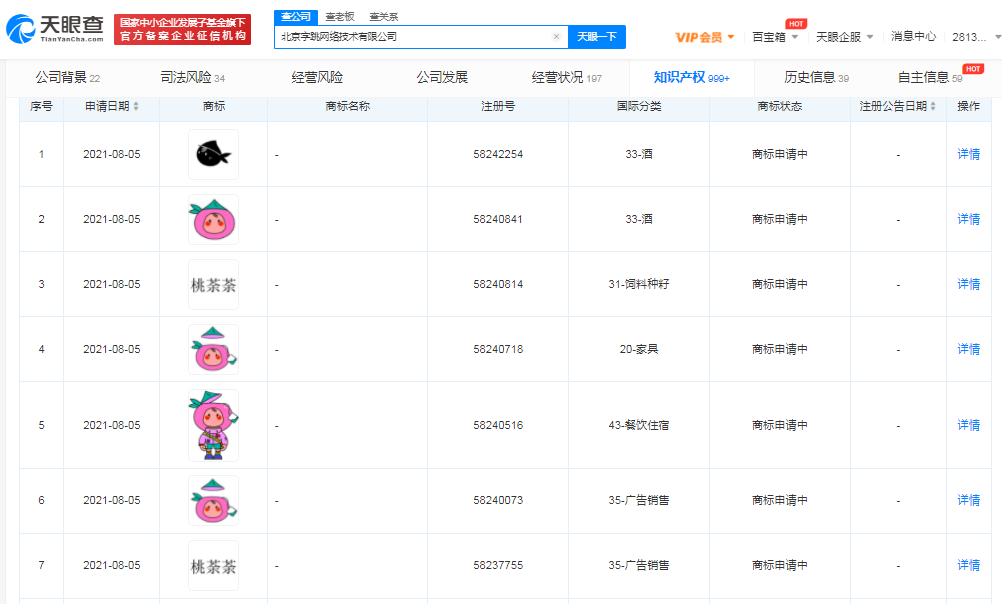The image size is (1002, 604).
Task: Open the 历史信息 tab
Action: click(817, 77)
